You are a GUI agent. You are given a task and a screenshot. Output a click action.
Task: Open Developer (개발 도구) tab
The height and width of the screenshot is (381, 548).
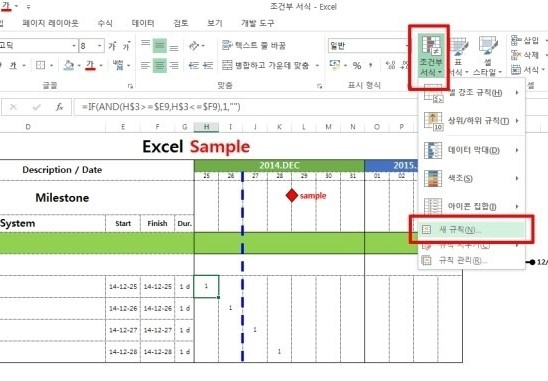click(258, 23)
